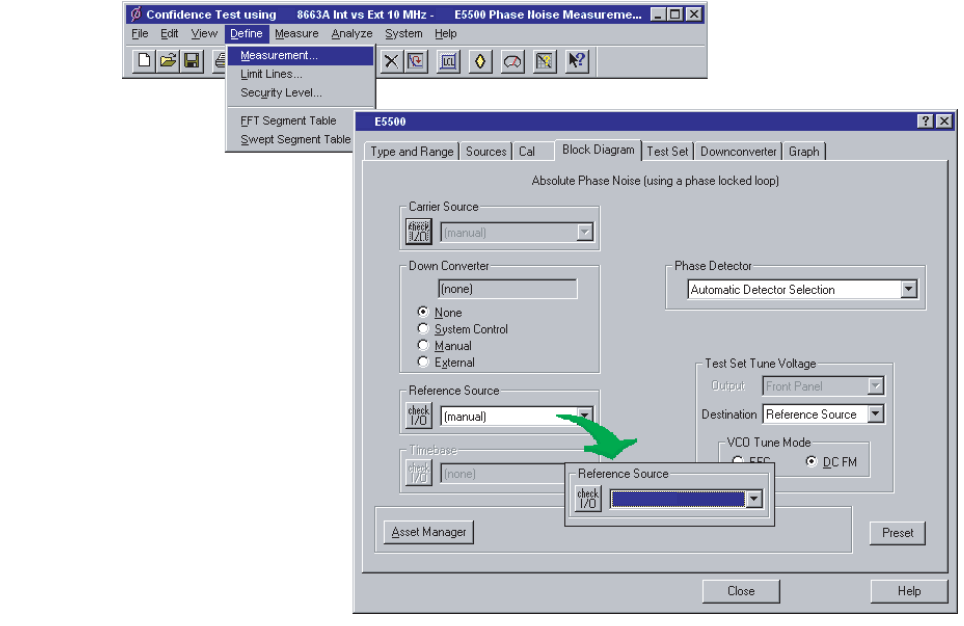Screen dimensions: 964x626
Task: Open the highlighted blue Reference Source dropdown
Action: tap(754, 499)
